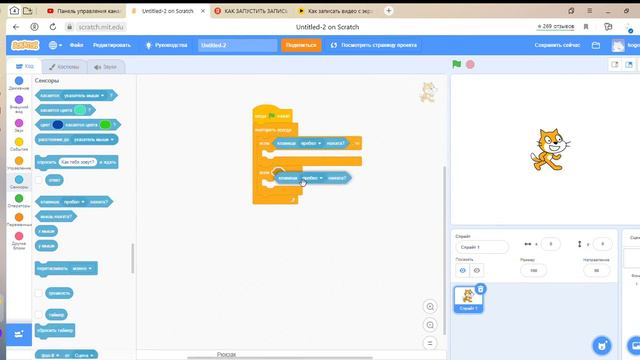Hide the sprite with the crossed eye button
Screen dimensions: 640x360
(x=476, y=270)
